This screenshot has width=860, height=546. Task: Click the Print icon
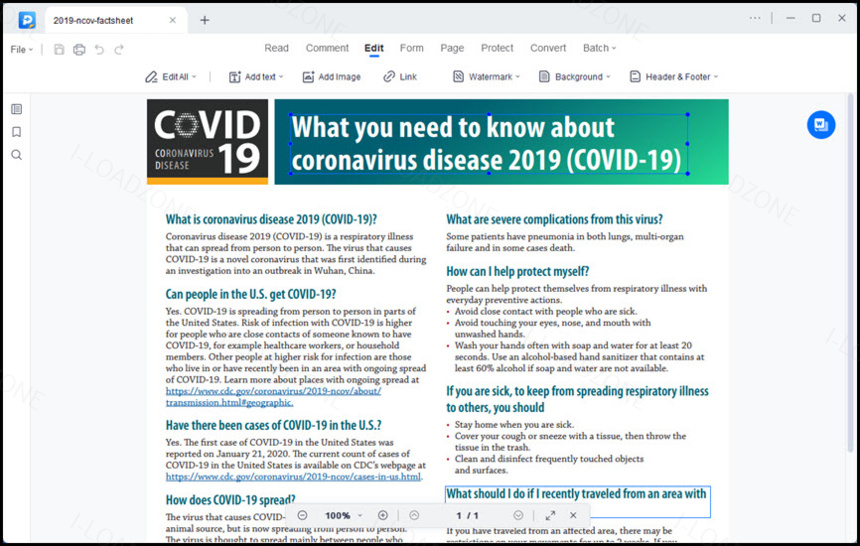pyautogui.click(x=79, y=49)
